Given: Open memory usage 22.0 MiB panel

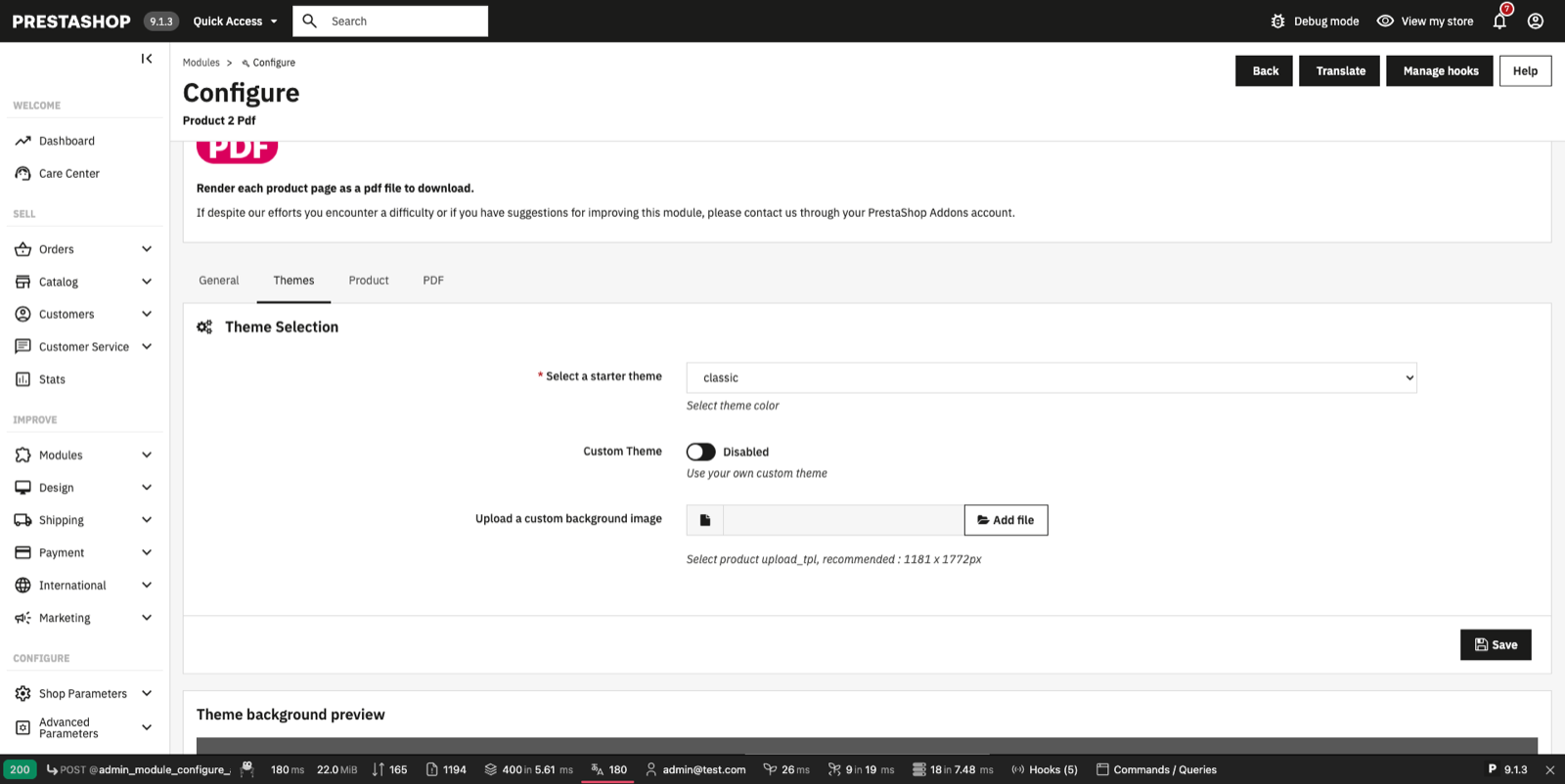Looking at the screenshot, I should point(336,770).
